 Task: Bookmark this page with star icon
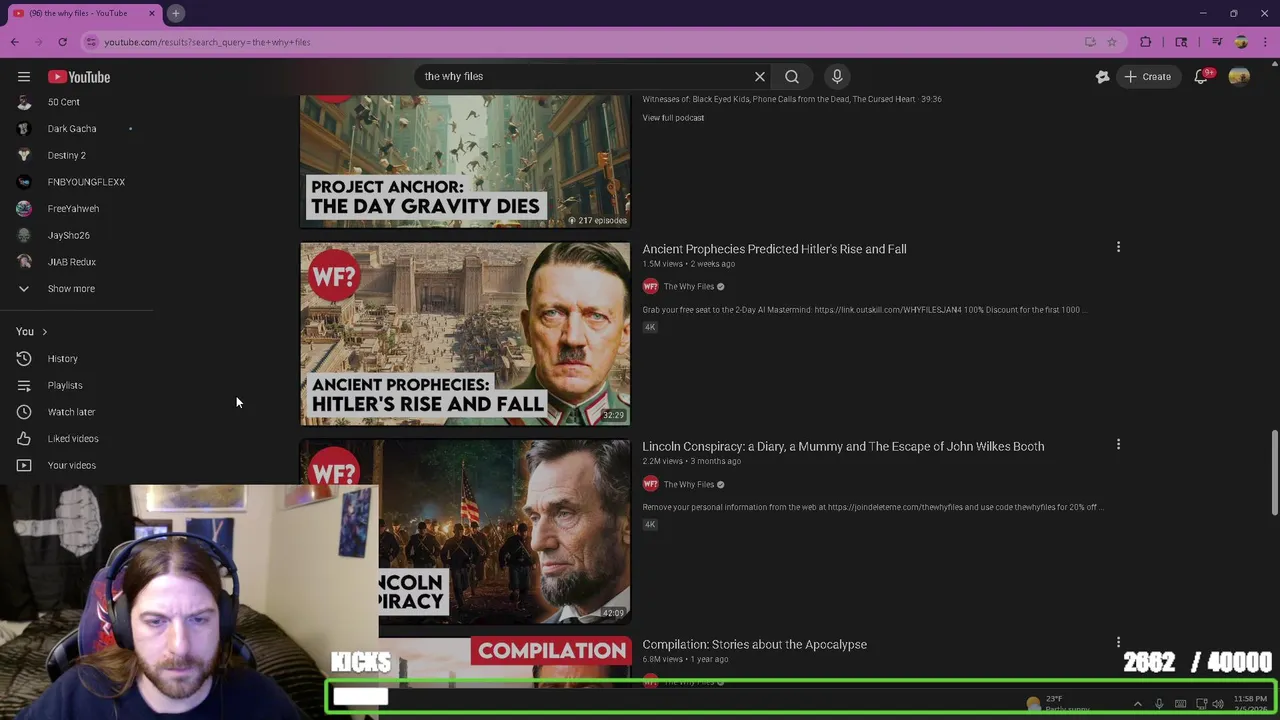[x=1111, y=42]
